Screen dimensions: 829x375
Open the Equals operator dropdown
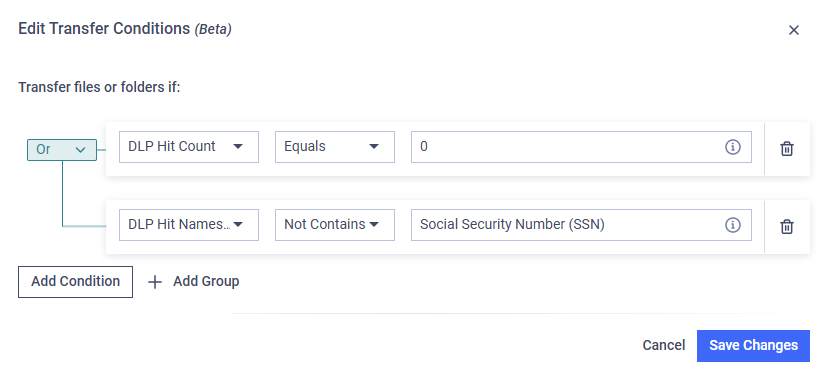[335, 147]
